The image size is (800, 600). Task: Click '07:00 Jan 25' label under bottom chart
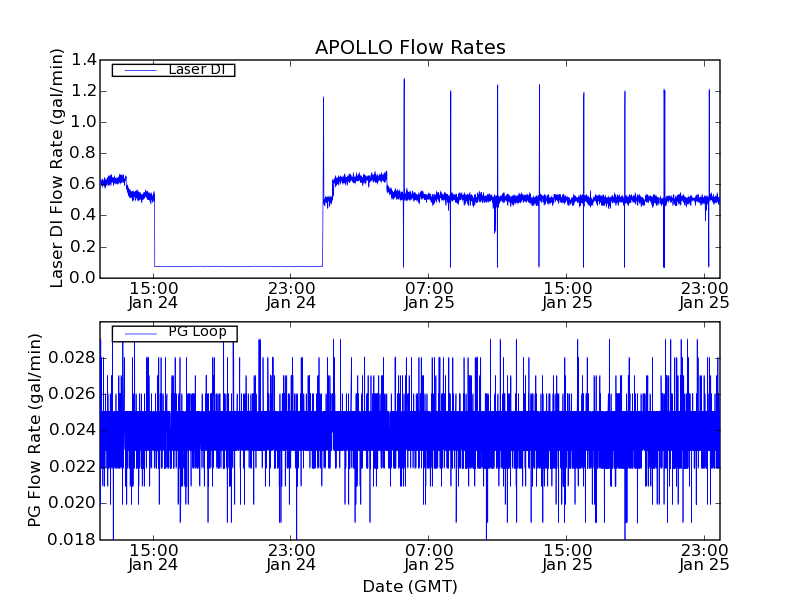tap(429, 558)
